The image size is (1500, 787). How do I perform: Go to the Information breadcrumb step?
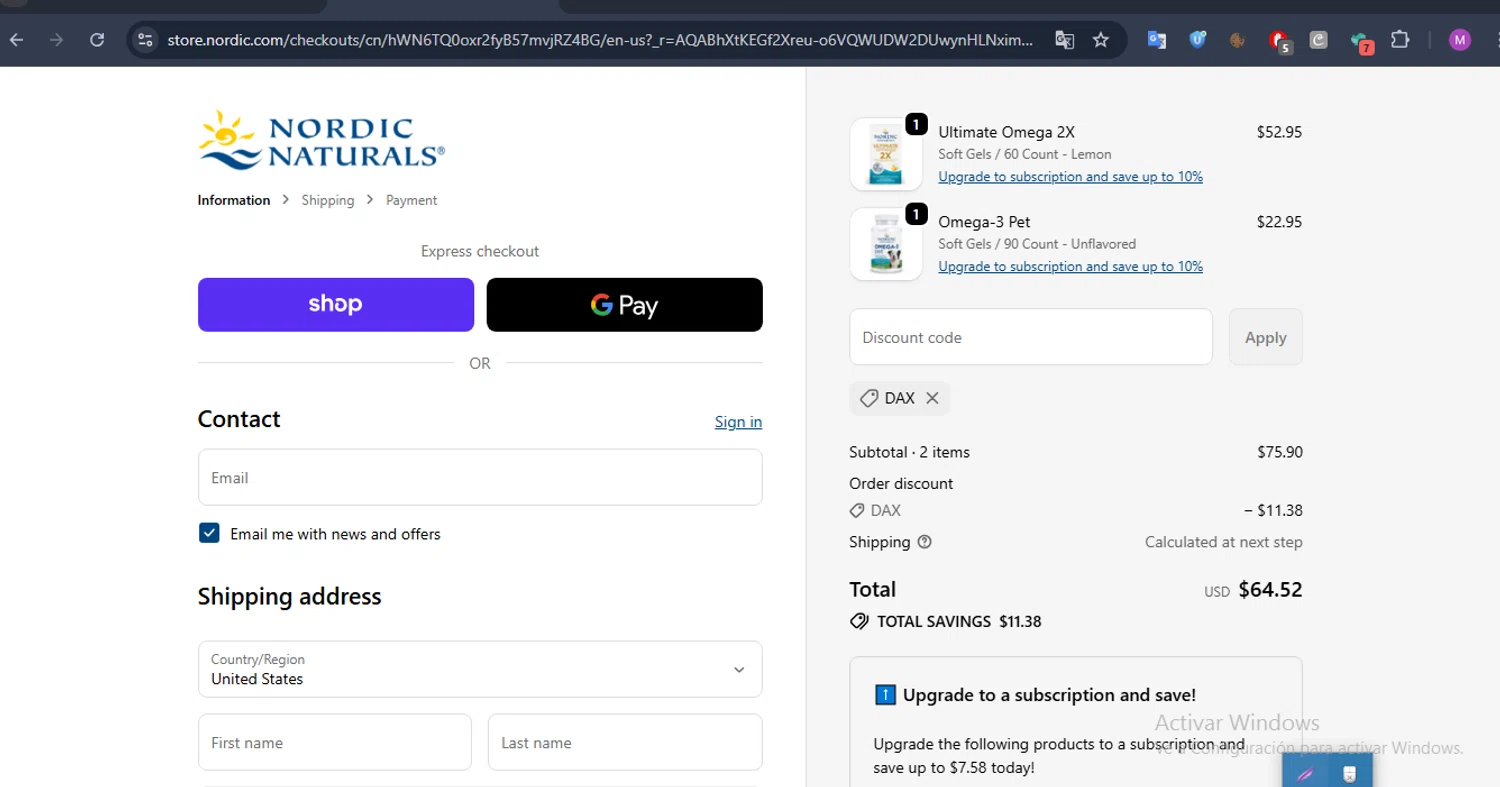pyautogui.click(x=234, y=200)
